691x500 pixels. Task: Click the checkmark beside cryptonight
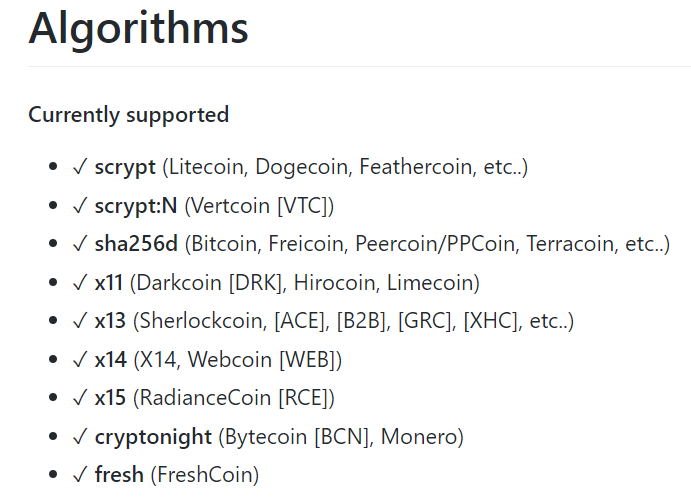coord(80,437)
